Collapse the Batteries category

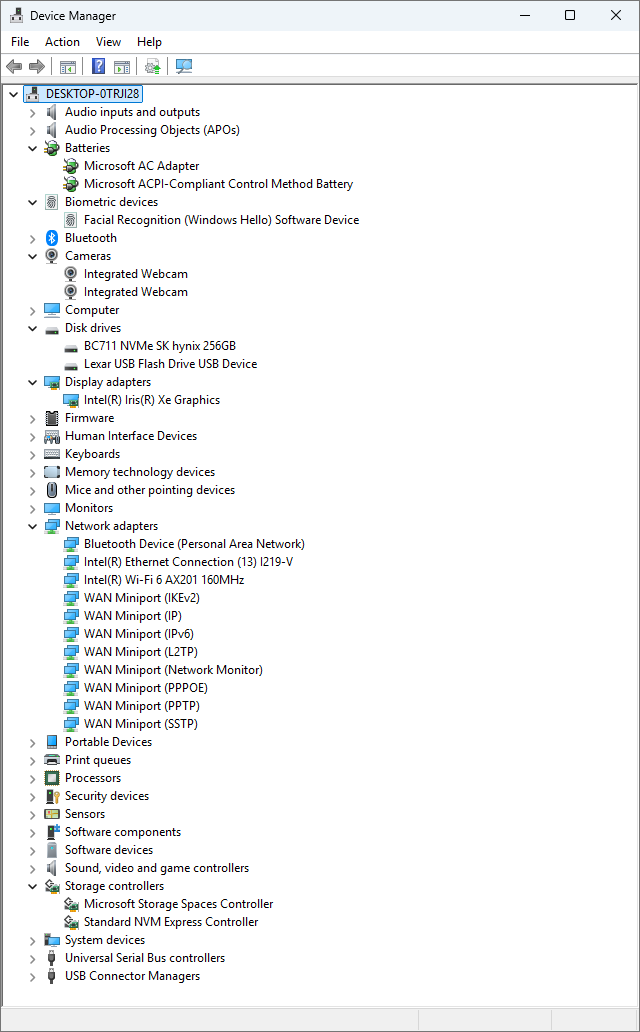coord(32,148)
